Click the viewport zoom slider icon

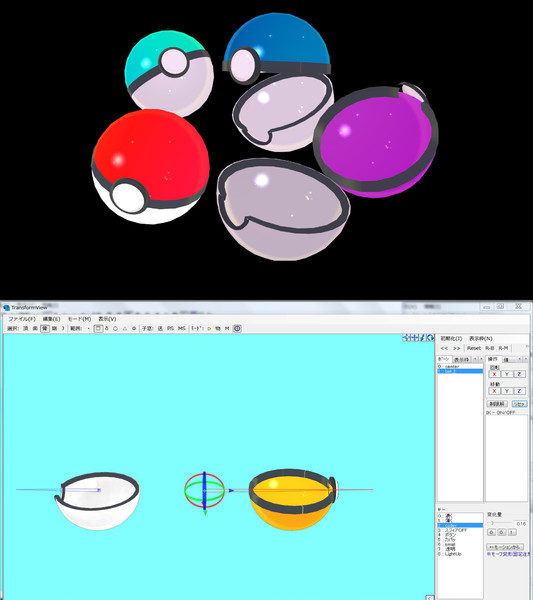point(422,338)
